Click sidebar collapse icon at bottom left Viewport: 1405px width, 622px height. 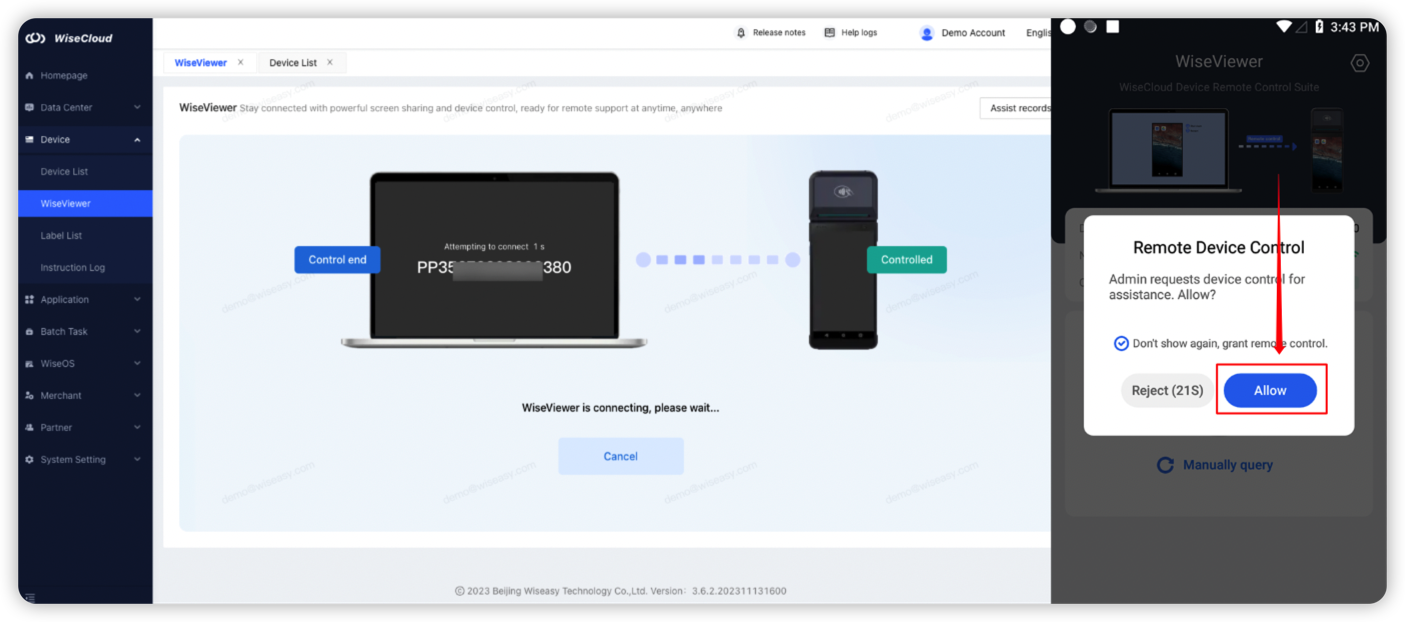click(30, 598)
